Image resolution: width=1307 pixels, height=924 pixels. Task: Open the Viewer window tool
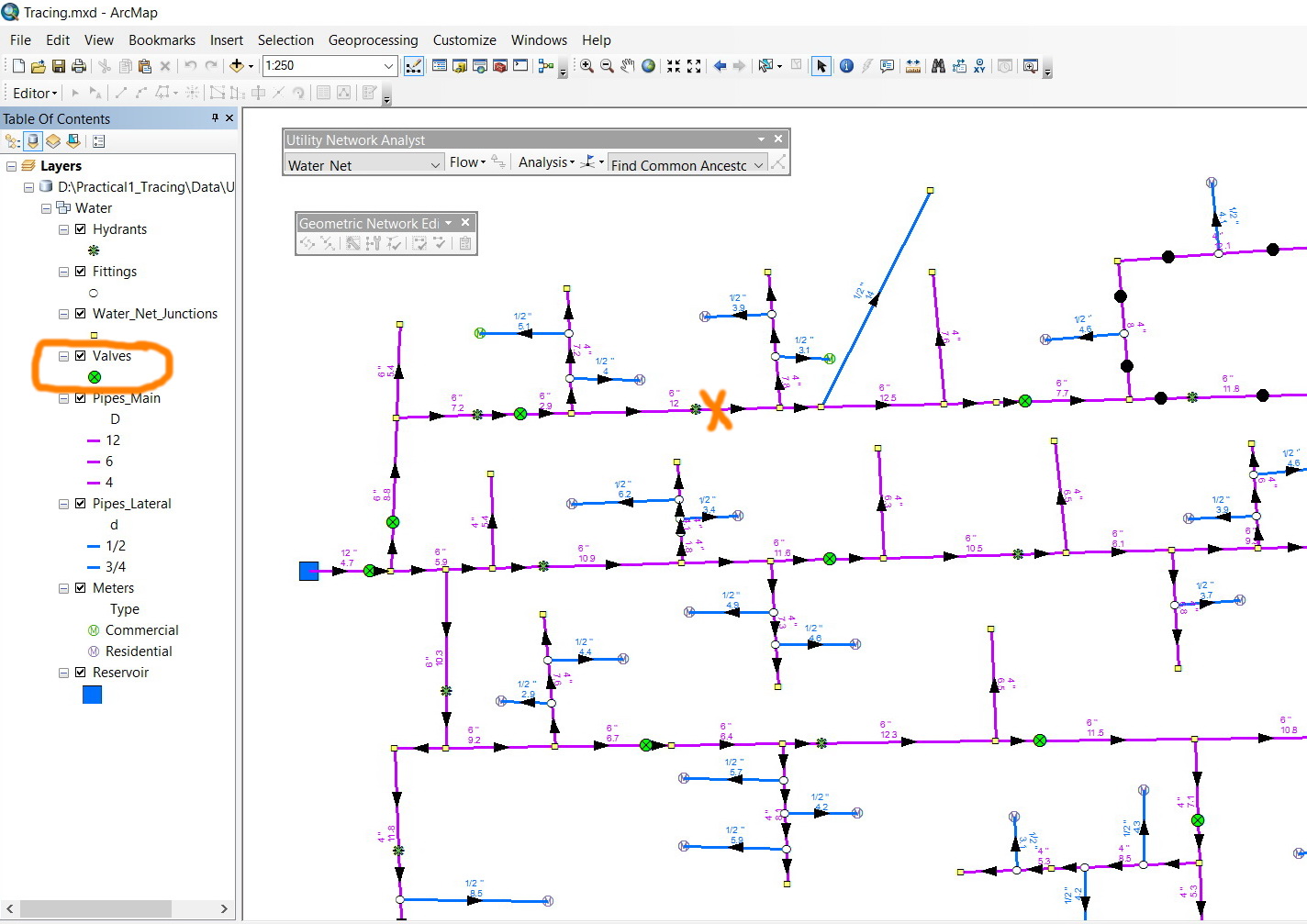pos(1031,66)
